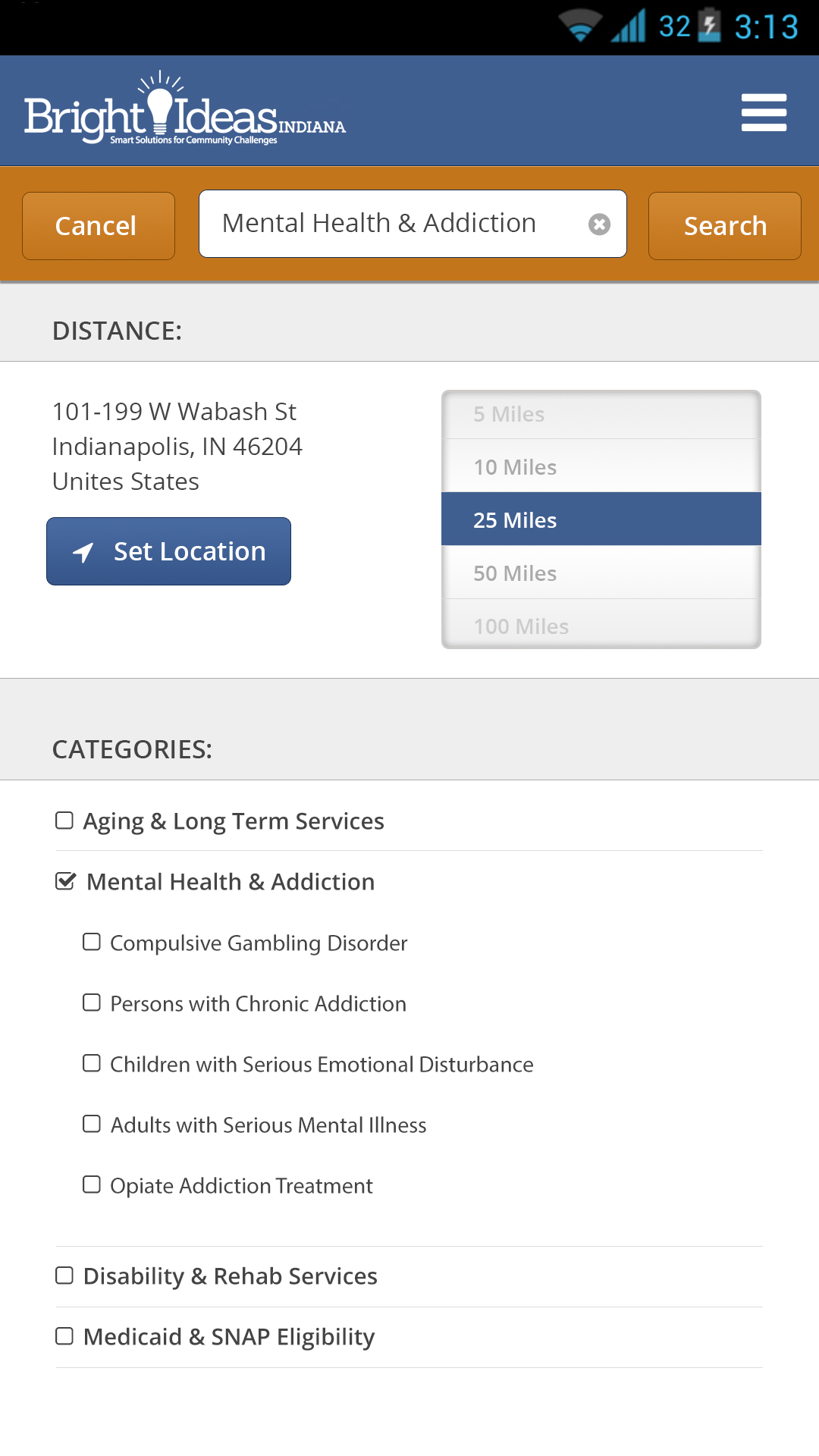Check Compulsive Gambling Disorder
Screen dimensions: 819x1456
pos(92,942)
